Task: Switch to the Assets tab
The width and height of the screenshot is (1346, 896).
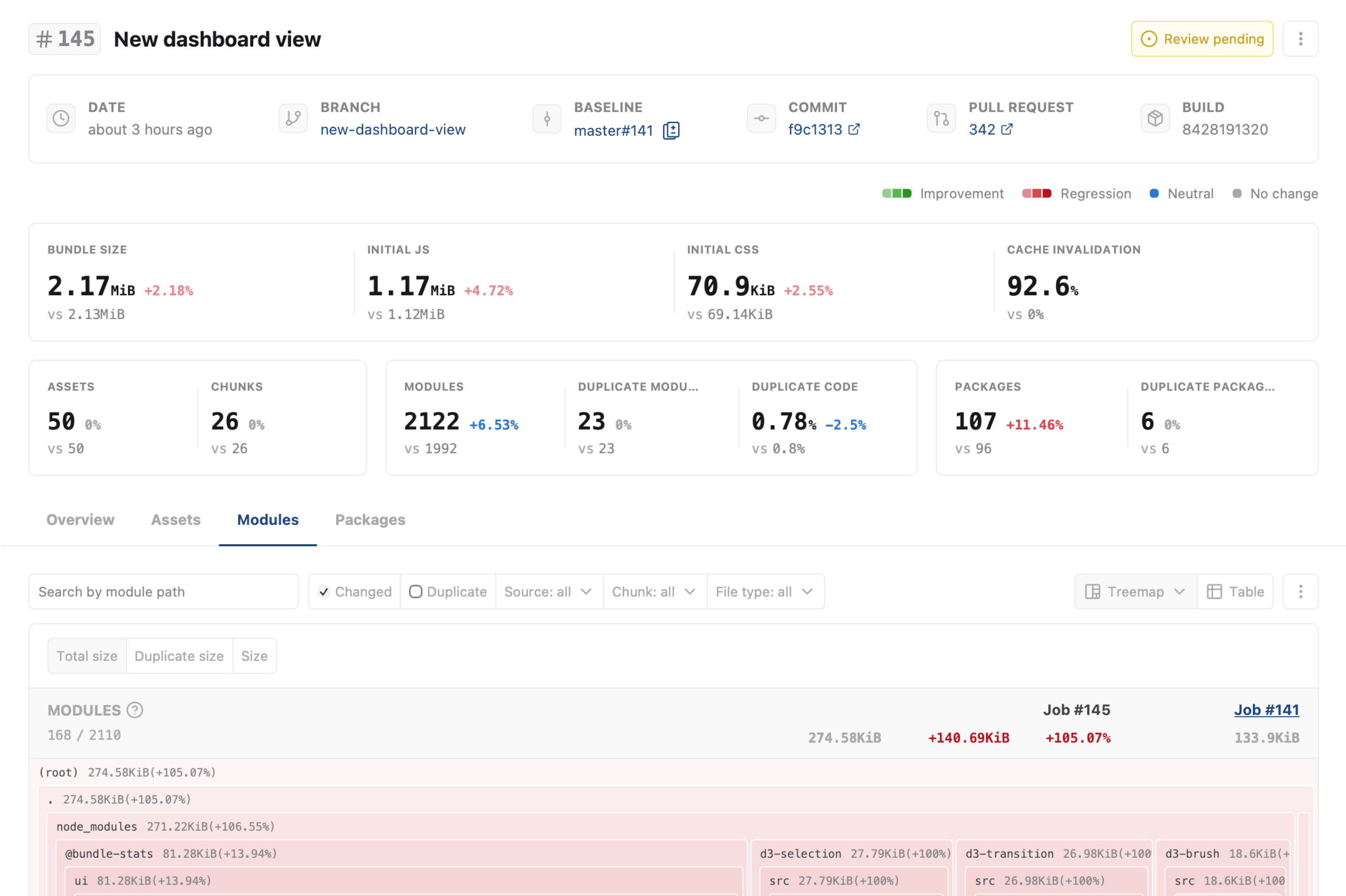Action: pyautogui.click(x=176, y=520)
